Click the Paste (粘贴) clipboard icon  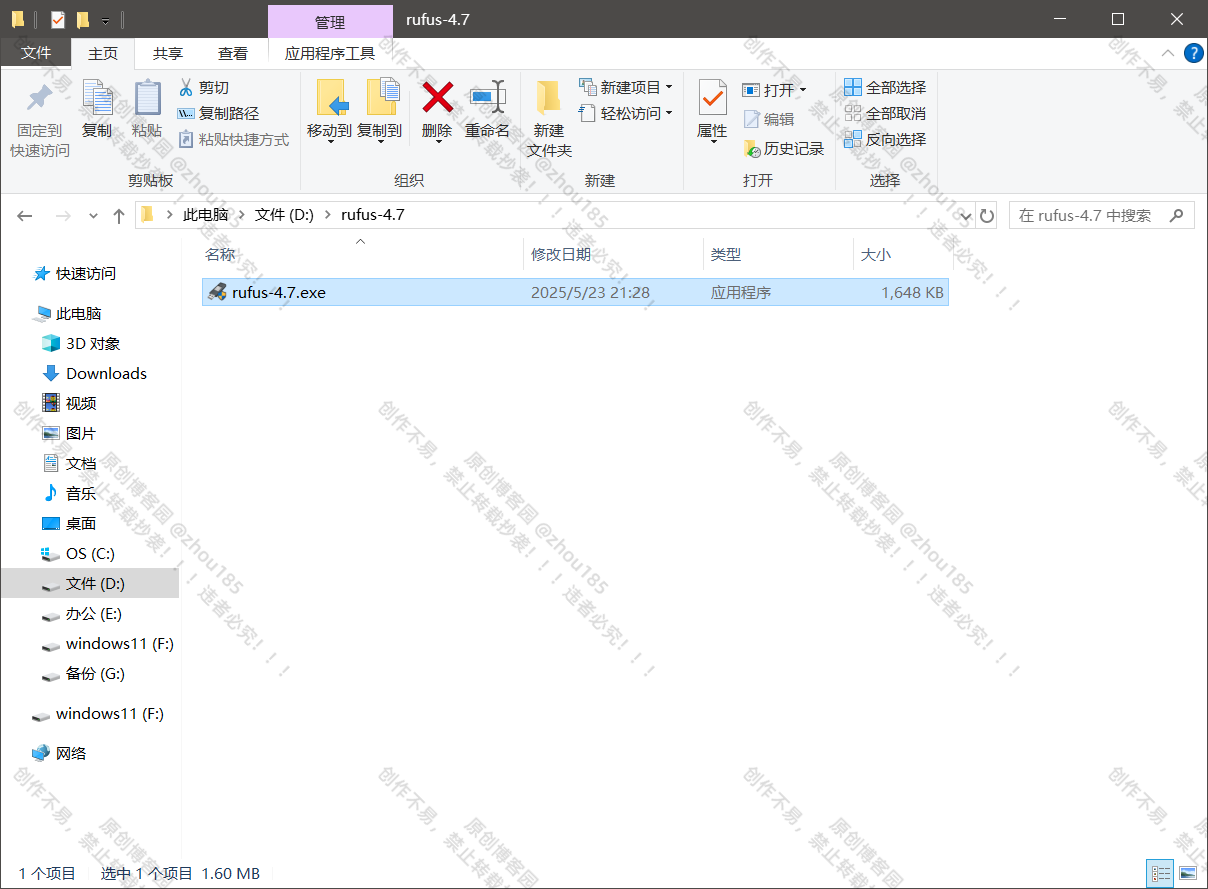(147, 98)
